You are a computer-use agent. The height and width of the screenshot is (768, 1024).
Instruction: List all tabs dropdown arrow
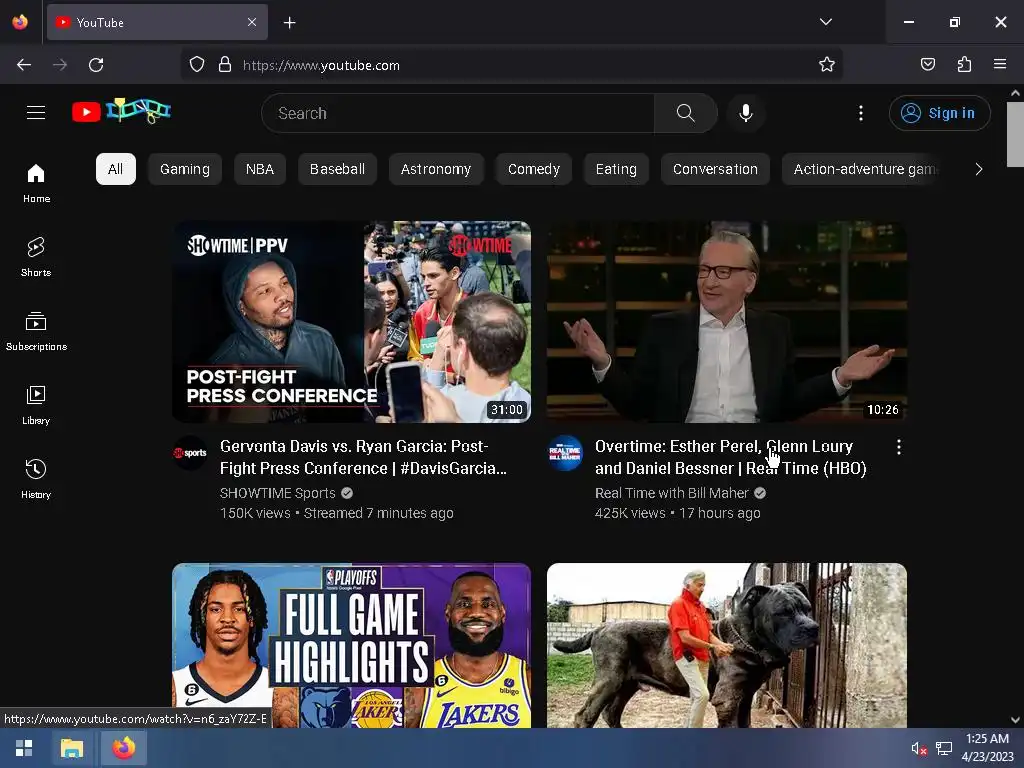pyautogui.click(x=825, y=22)
